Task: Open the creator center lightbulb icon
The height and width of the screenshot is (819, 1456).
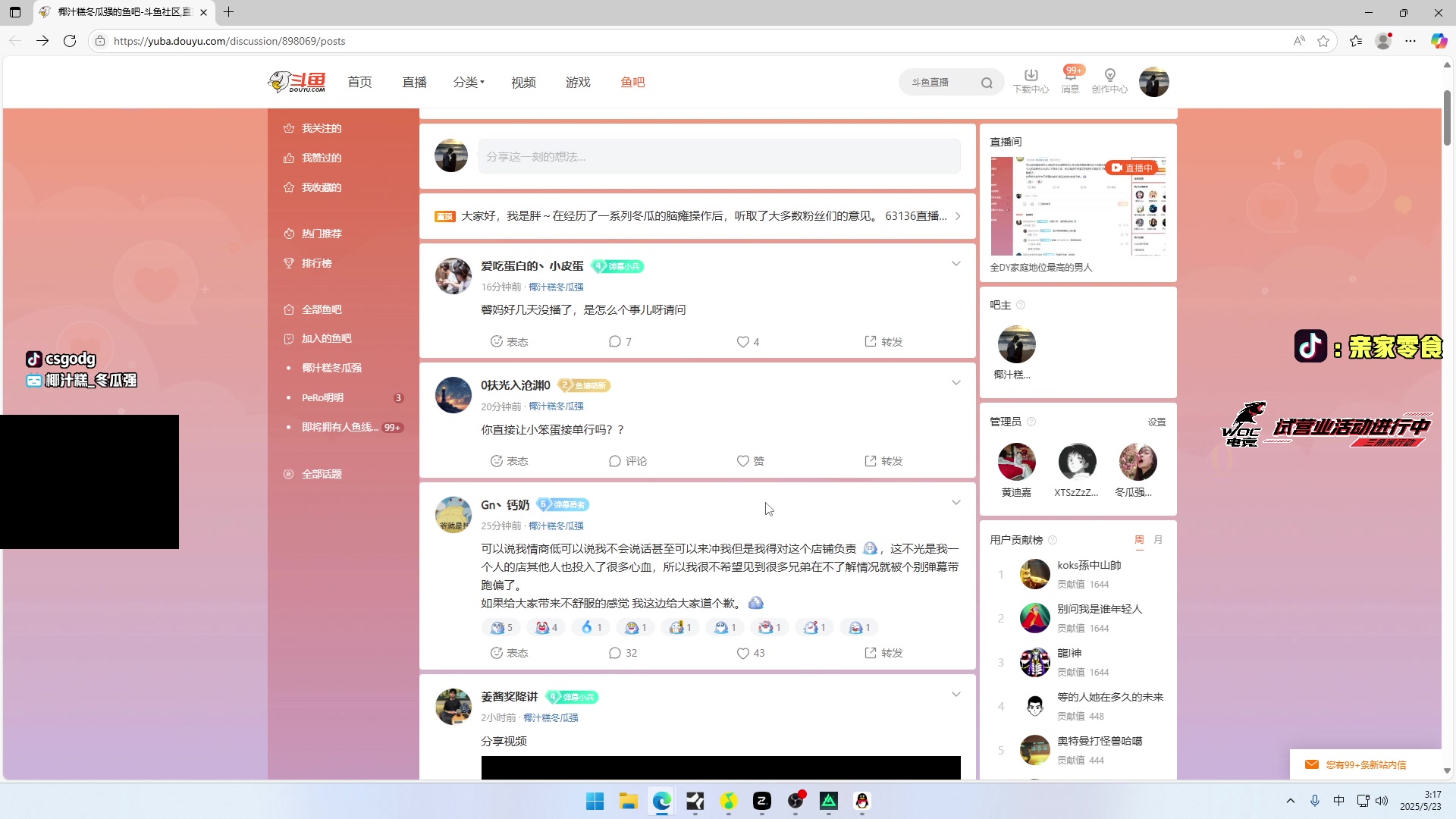Action: (x=1109, y=81)
